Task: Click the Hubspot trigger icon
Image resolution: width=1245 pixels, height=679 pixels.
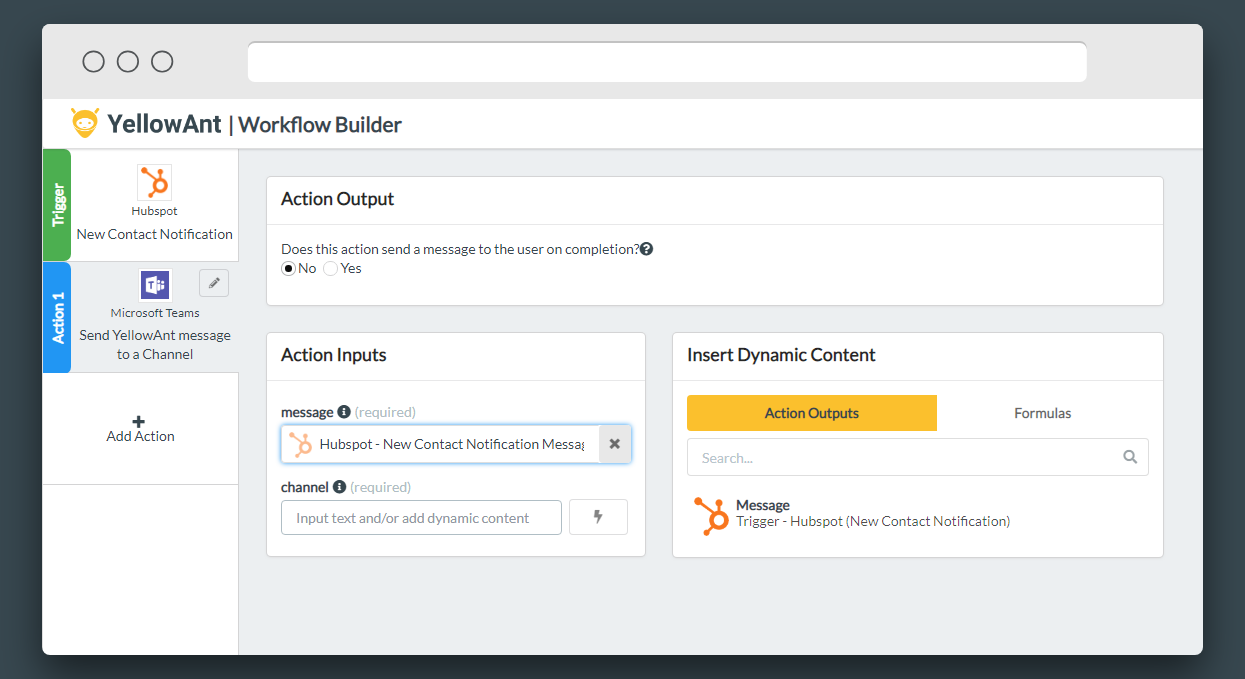Action: (x=154, y=184)
